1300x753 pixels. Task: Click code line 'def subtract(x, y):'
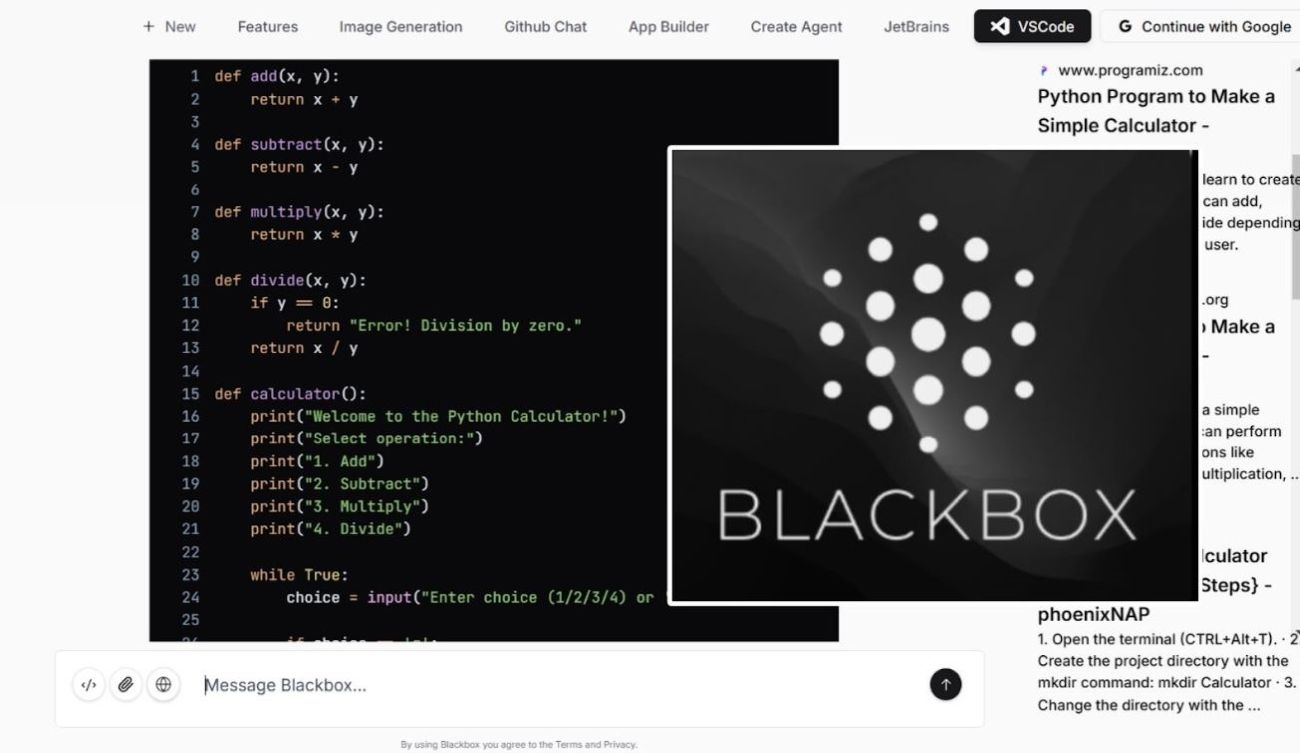(299, 144)
